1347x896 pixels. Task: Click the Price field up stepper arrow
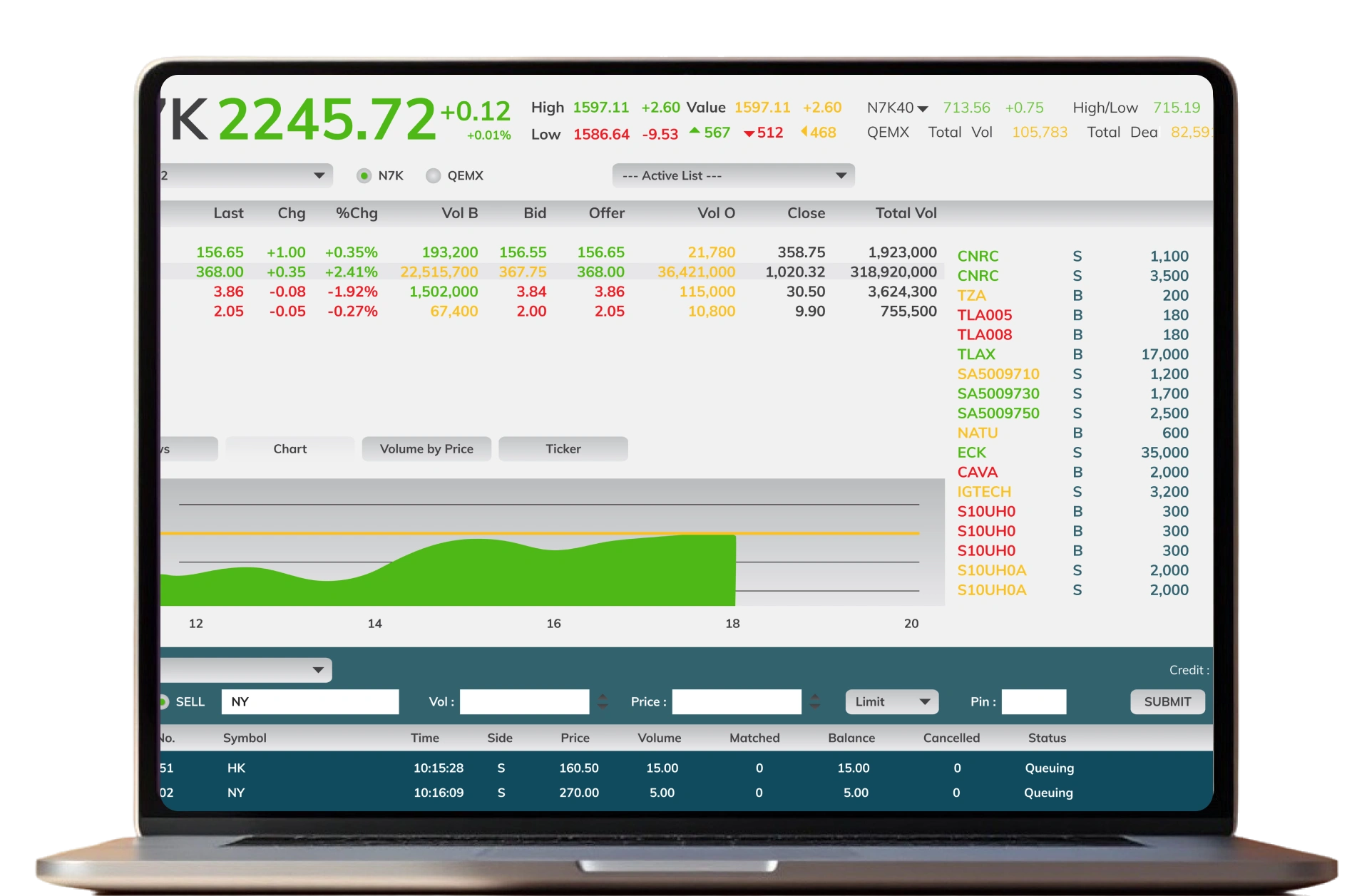[815, 696]
